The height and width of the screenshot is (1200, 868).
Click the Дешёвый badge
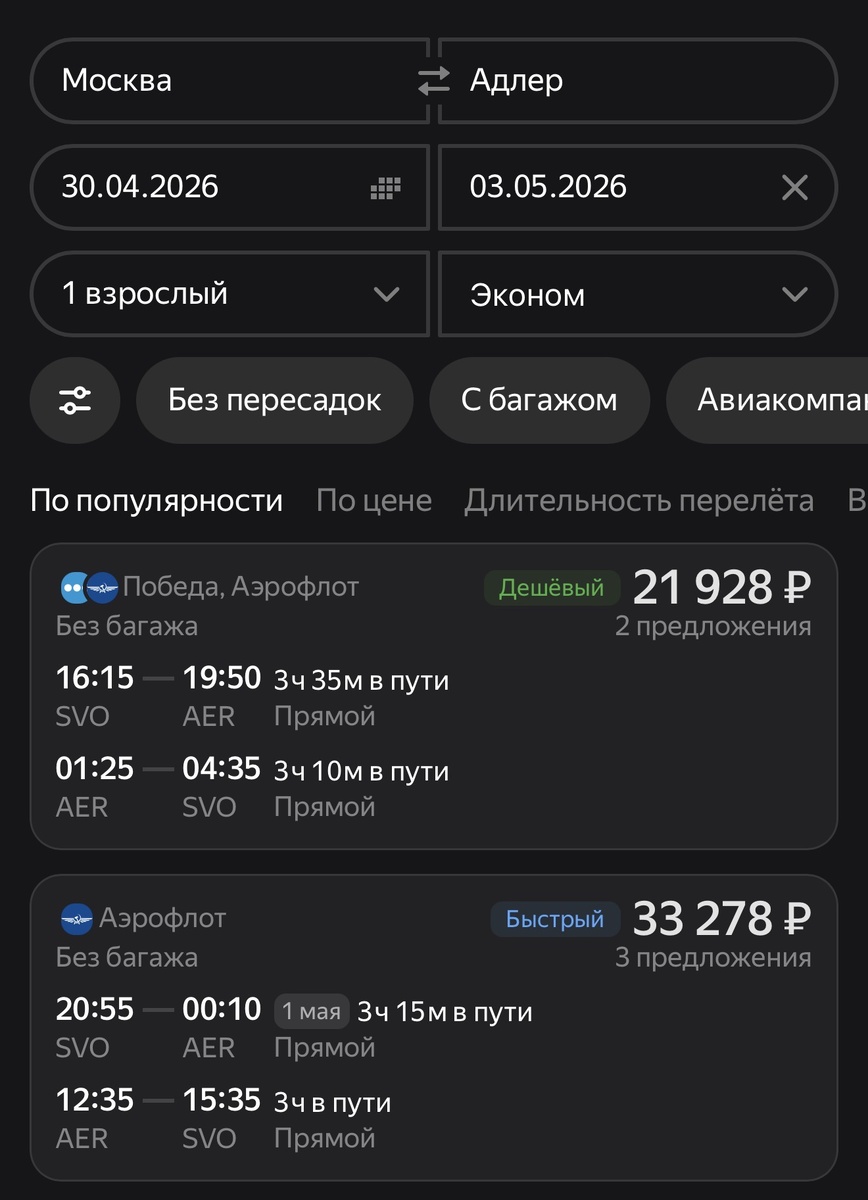click(x=551, y=588)
